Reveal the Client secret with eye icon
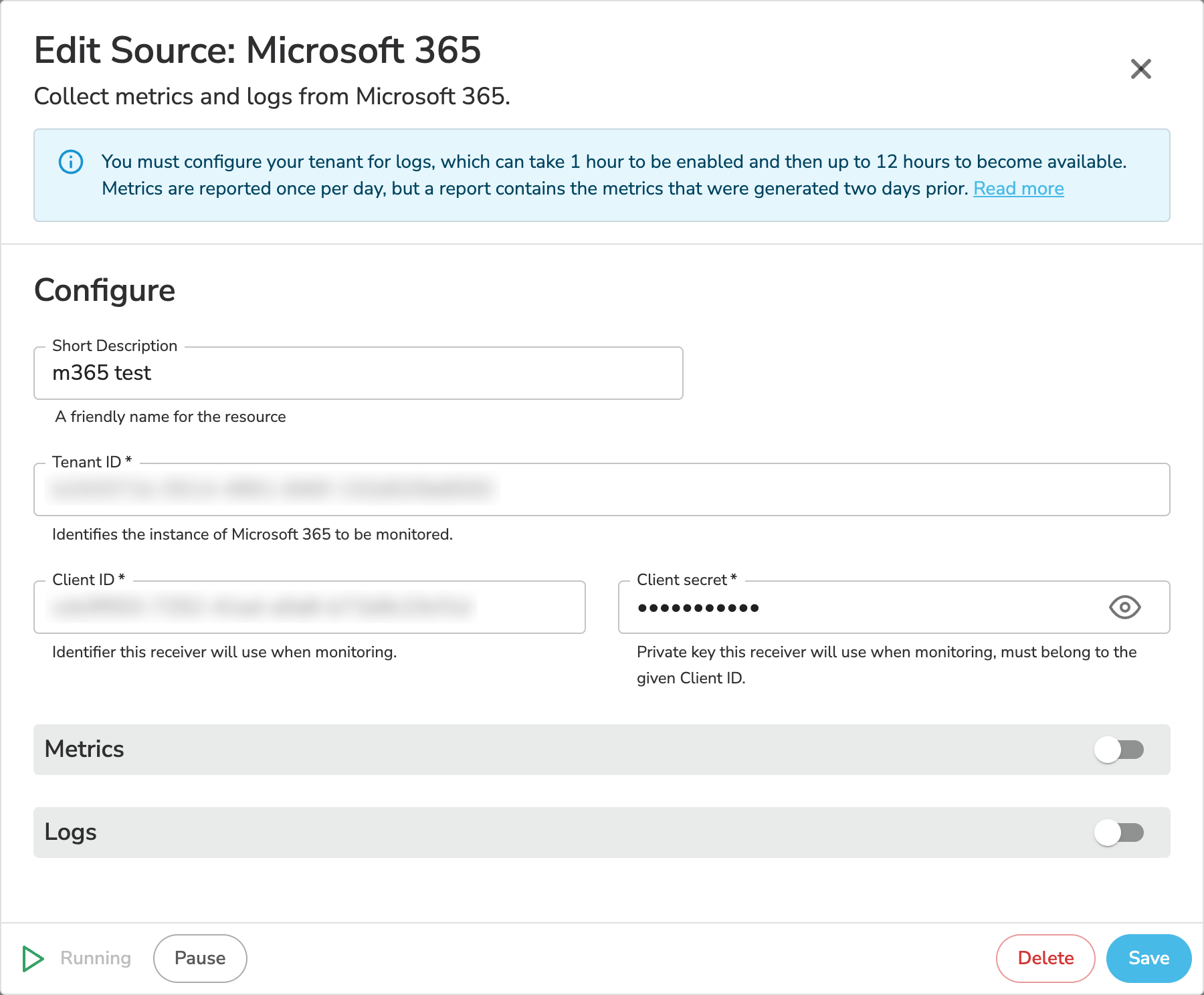The image size is (1204, 995). pos(1124,607)
